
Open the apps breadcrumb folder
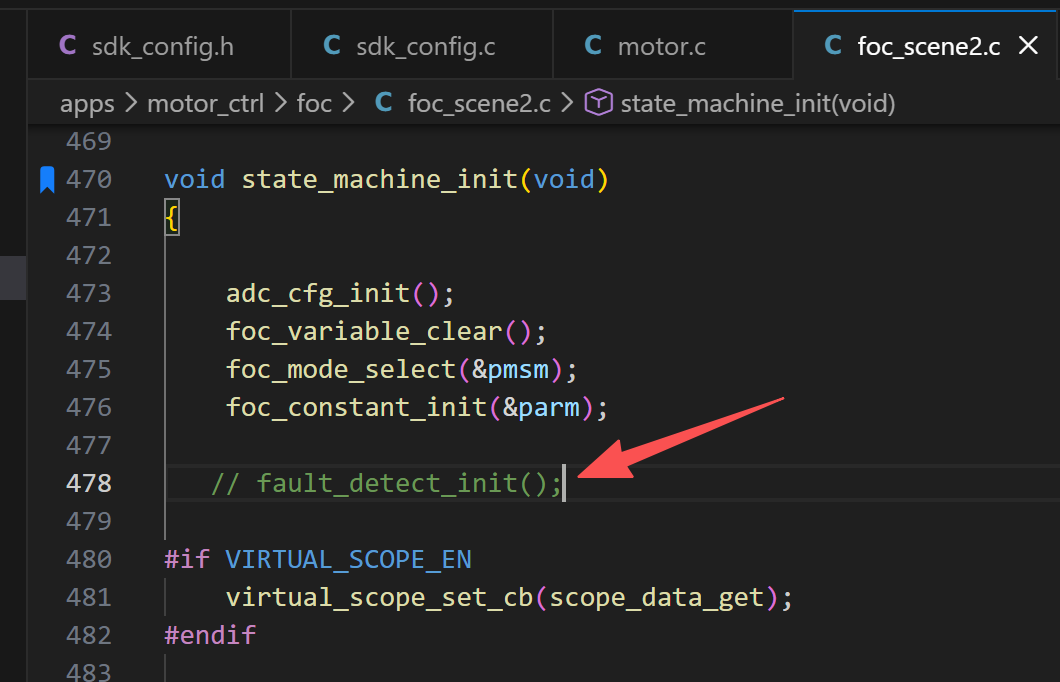pyautogui.click(x=87, y=103)
